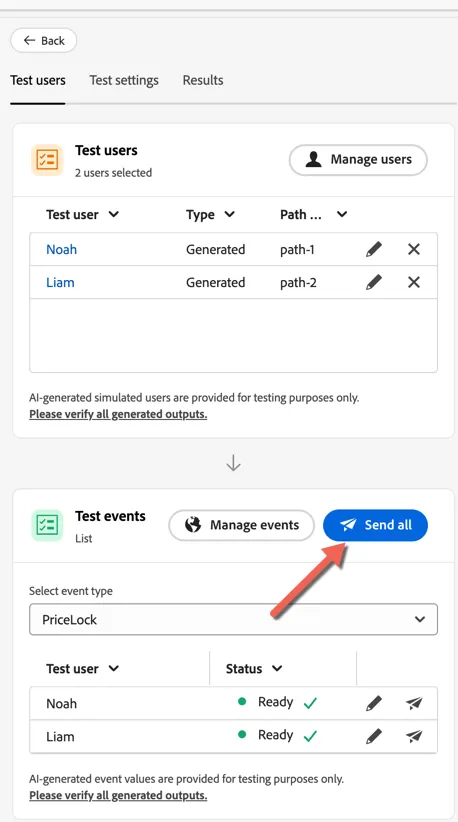Image resolution: width=458 pixels, height=822 pixels.
Task: Open the PriceLock event type dropdown
Action: point(233,620)
